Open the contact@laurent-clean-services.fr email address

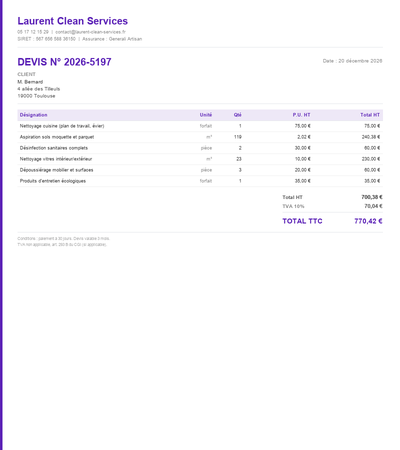90,32
